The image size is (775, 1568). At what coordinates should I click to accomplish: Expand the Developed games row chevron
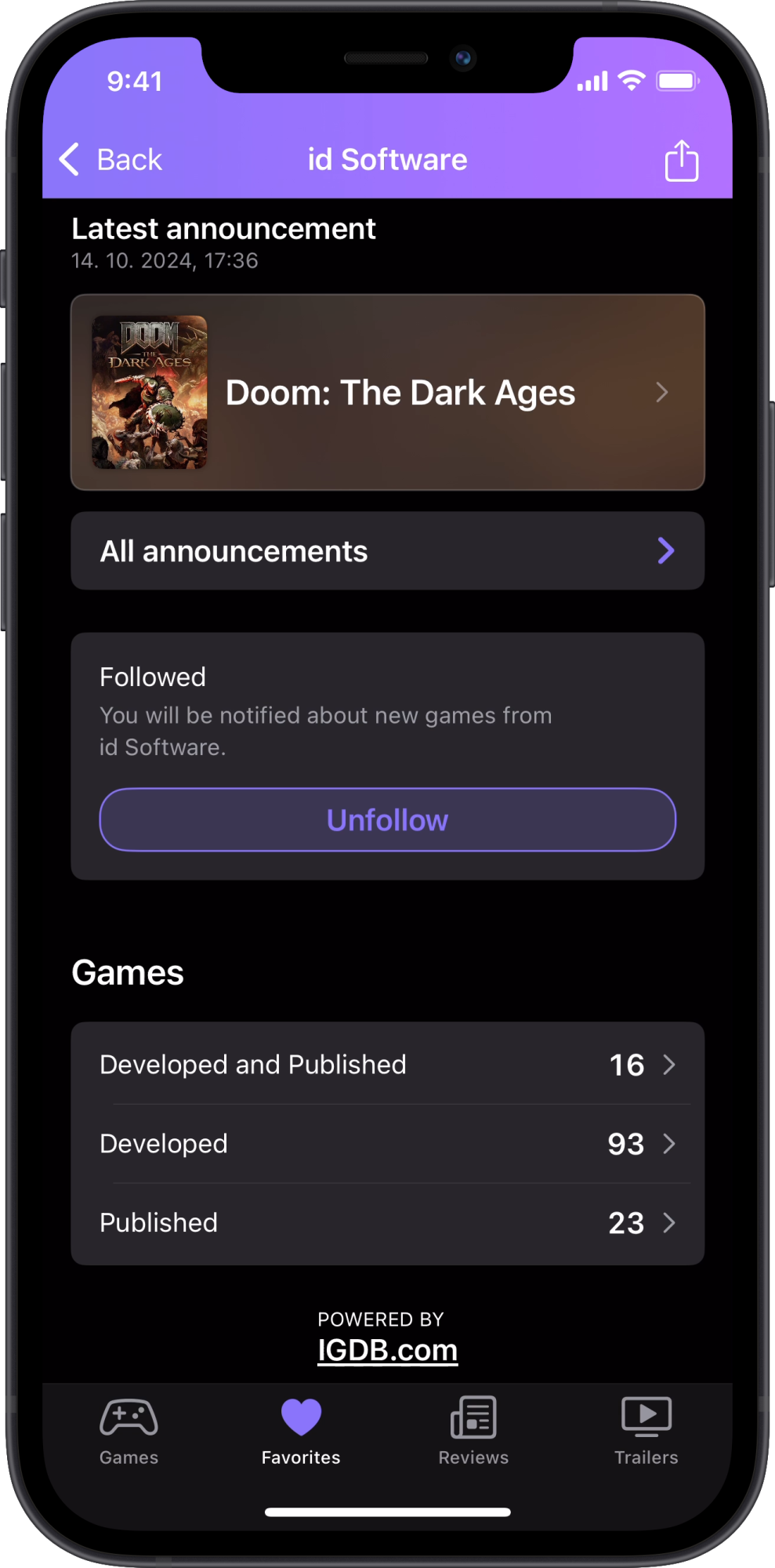coord(668,1144)
